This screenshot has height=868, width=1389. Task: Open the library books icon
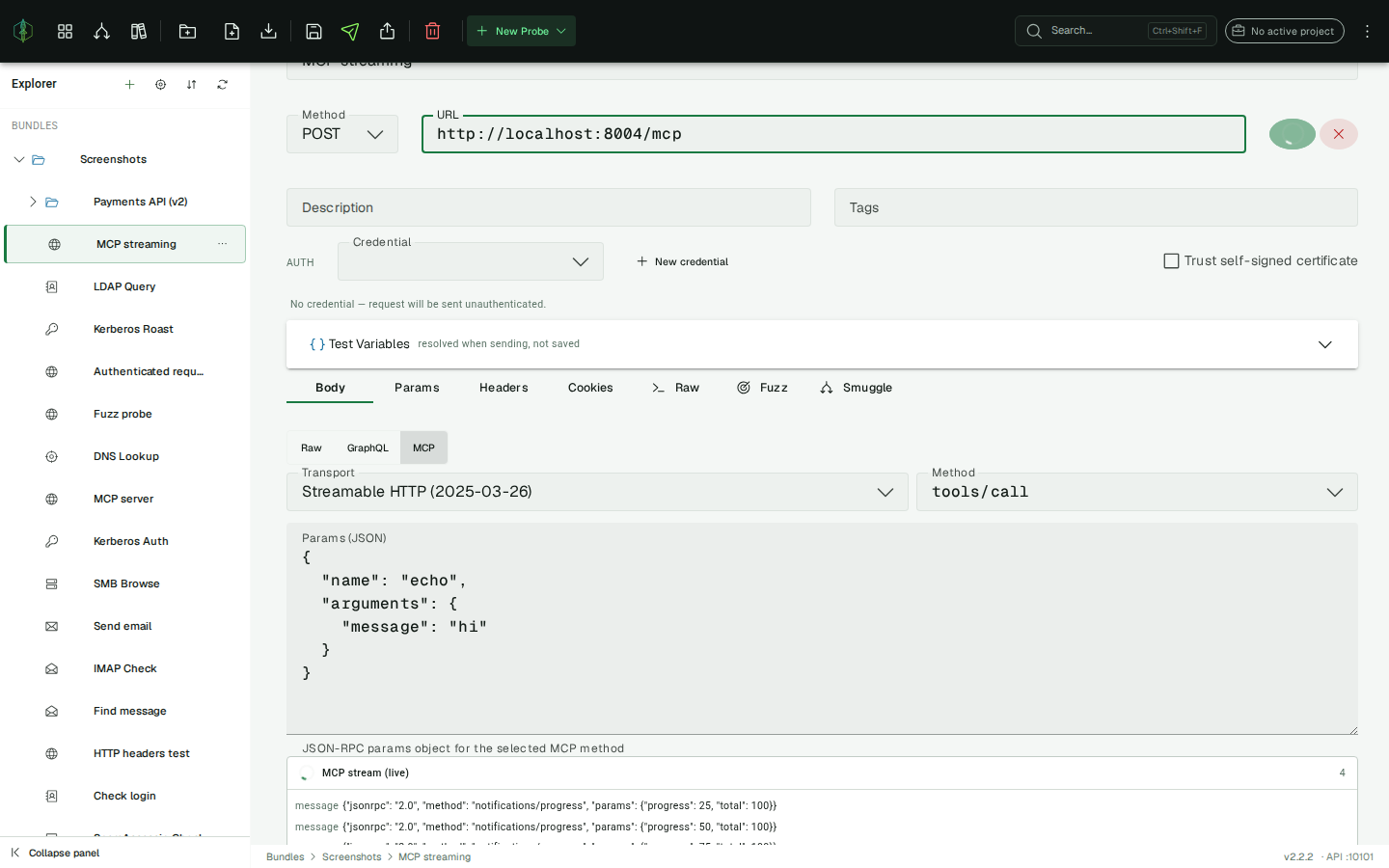139,31
